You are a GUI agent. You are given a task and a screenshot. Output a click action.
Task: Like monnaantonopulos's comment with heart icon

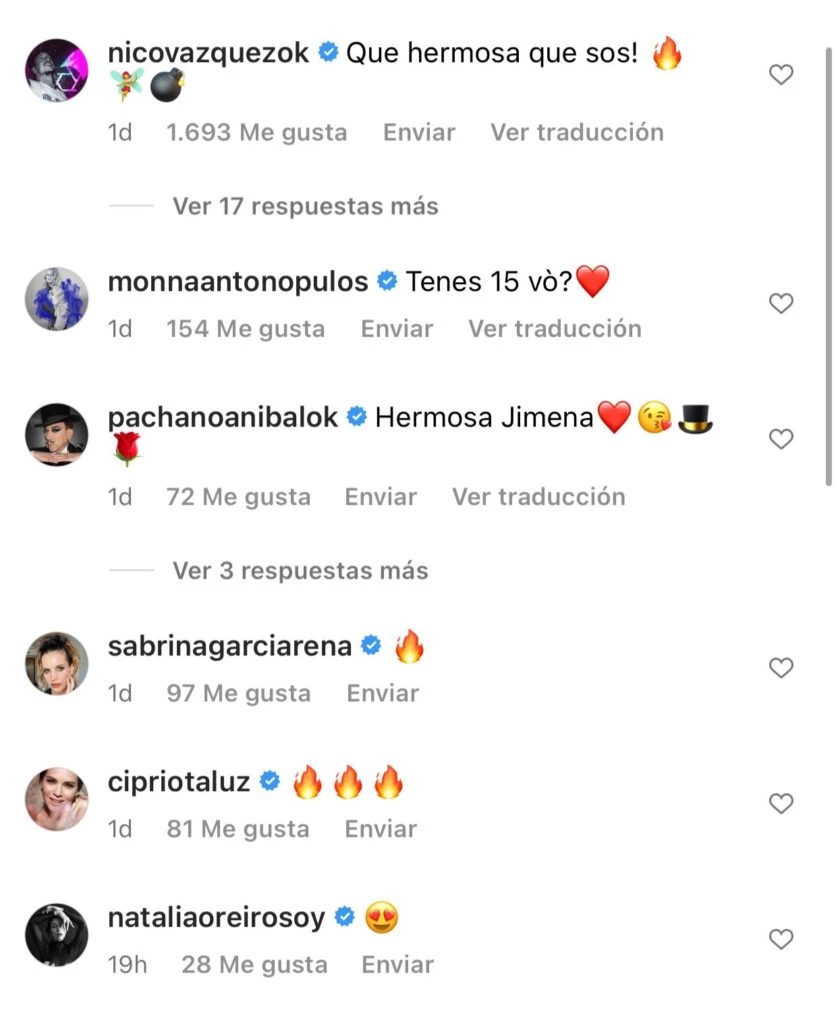point(780,303)
